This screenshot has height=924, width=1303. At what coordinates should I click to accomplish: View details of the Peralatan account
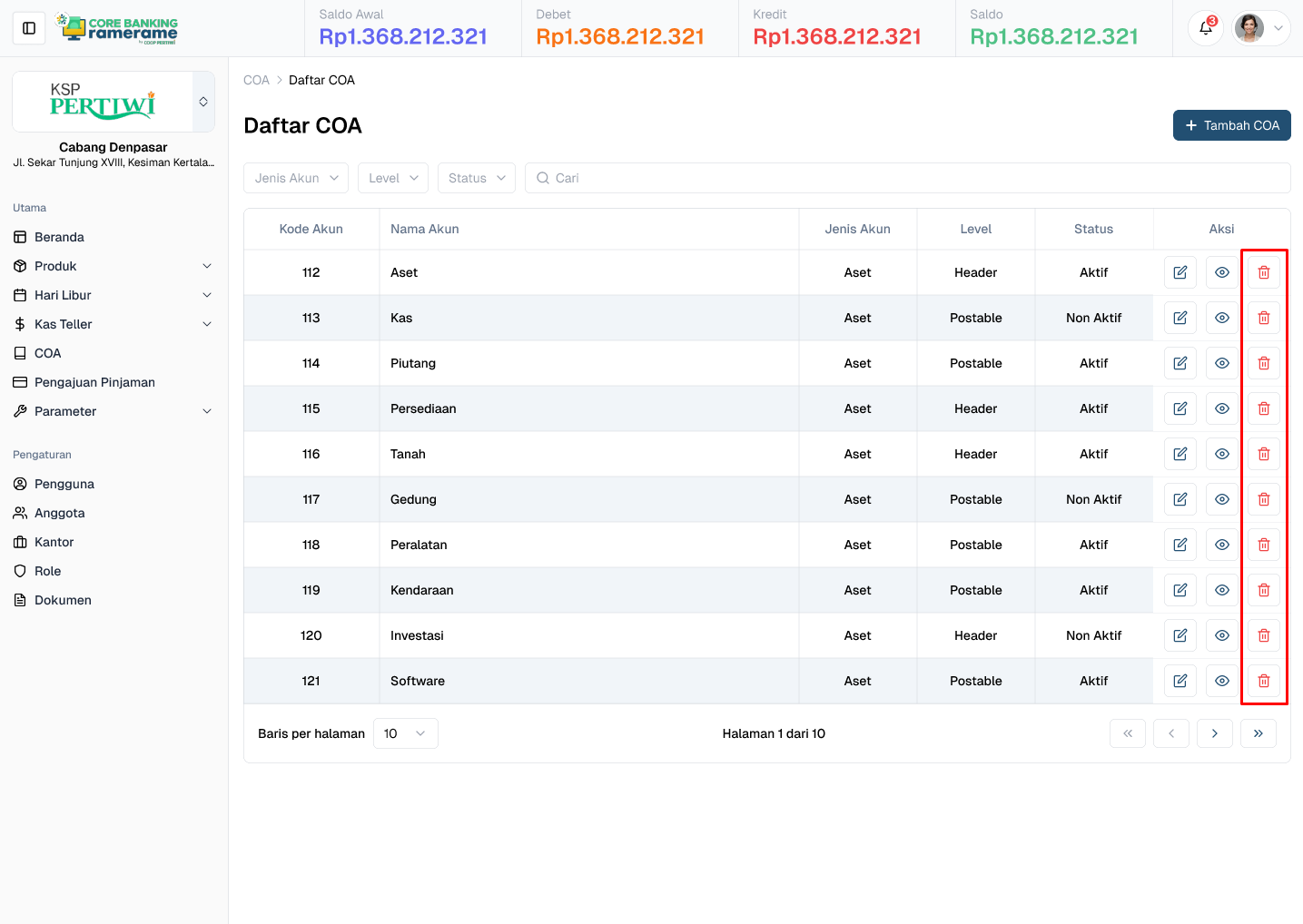[1221, 544]
